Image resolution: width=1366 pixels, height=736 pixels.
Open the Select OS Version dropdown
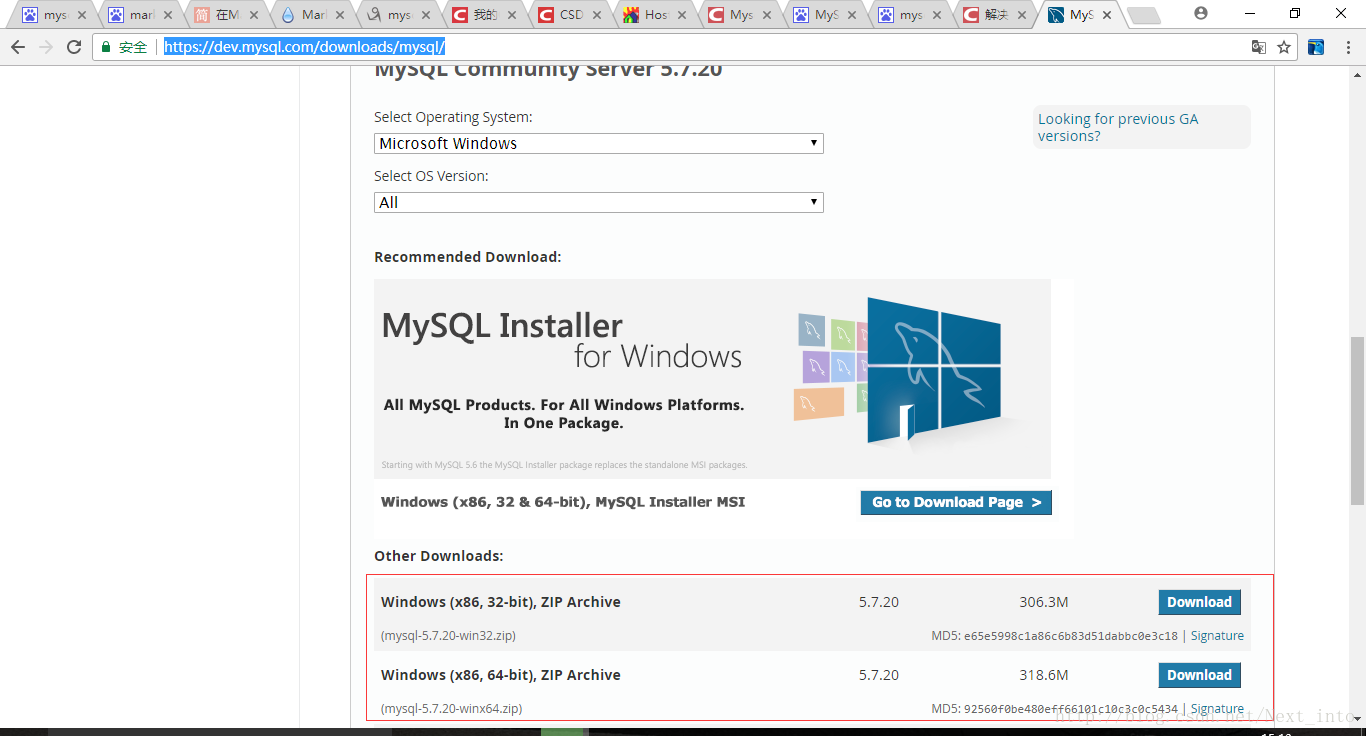(599, 202)
